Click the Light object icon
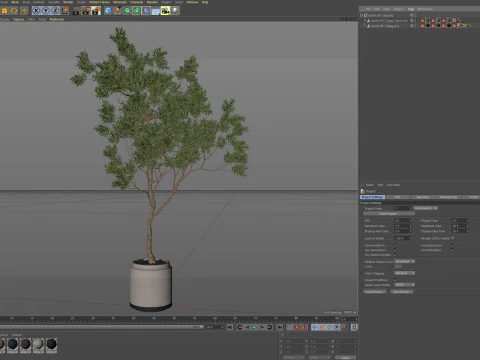The height and width of the screenshot is (360, 480). click(175, 11)
